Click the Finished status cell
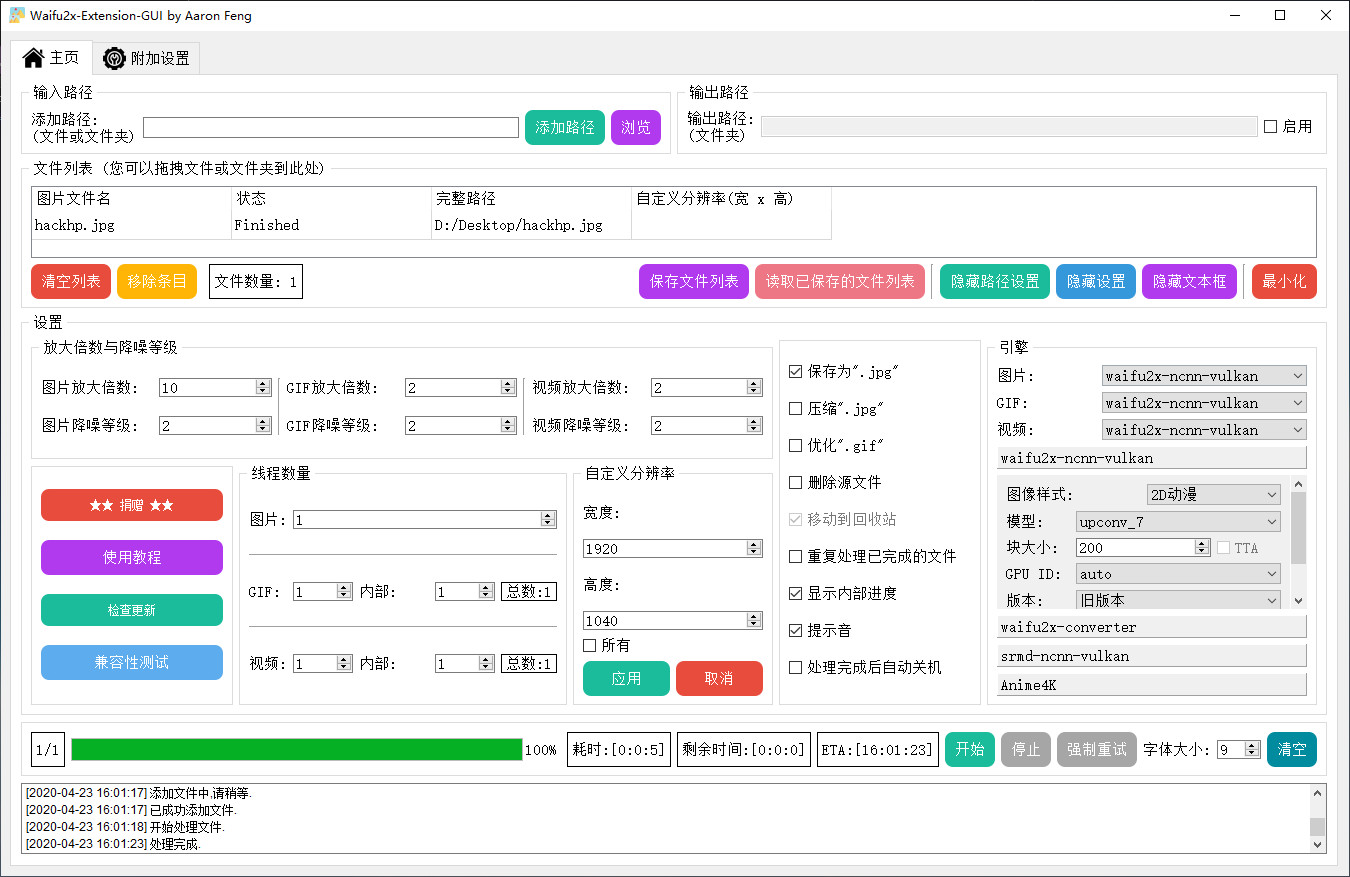 click(331, 225)
